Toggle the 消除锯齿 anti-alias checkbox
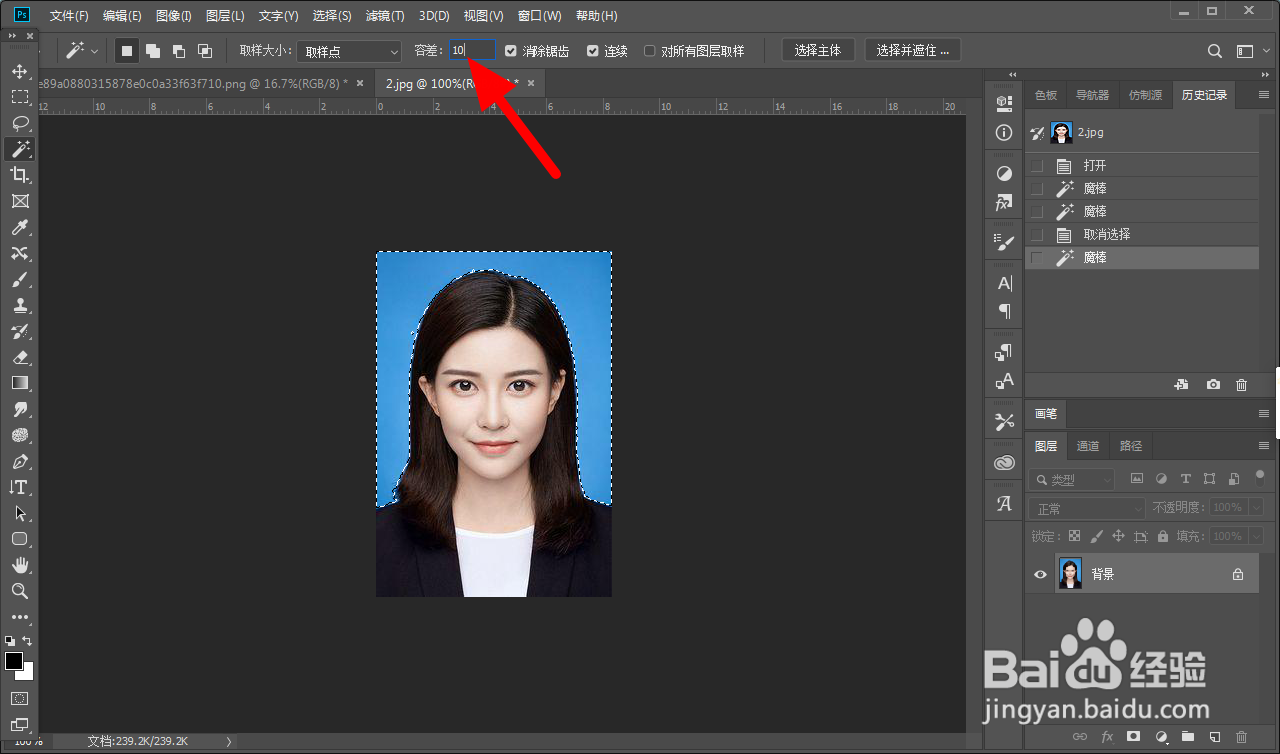Viewport: 1280px width, 754px height. pyautogui.click(x=511, y=51)
